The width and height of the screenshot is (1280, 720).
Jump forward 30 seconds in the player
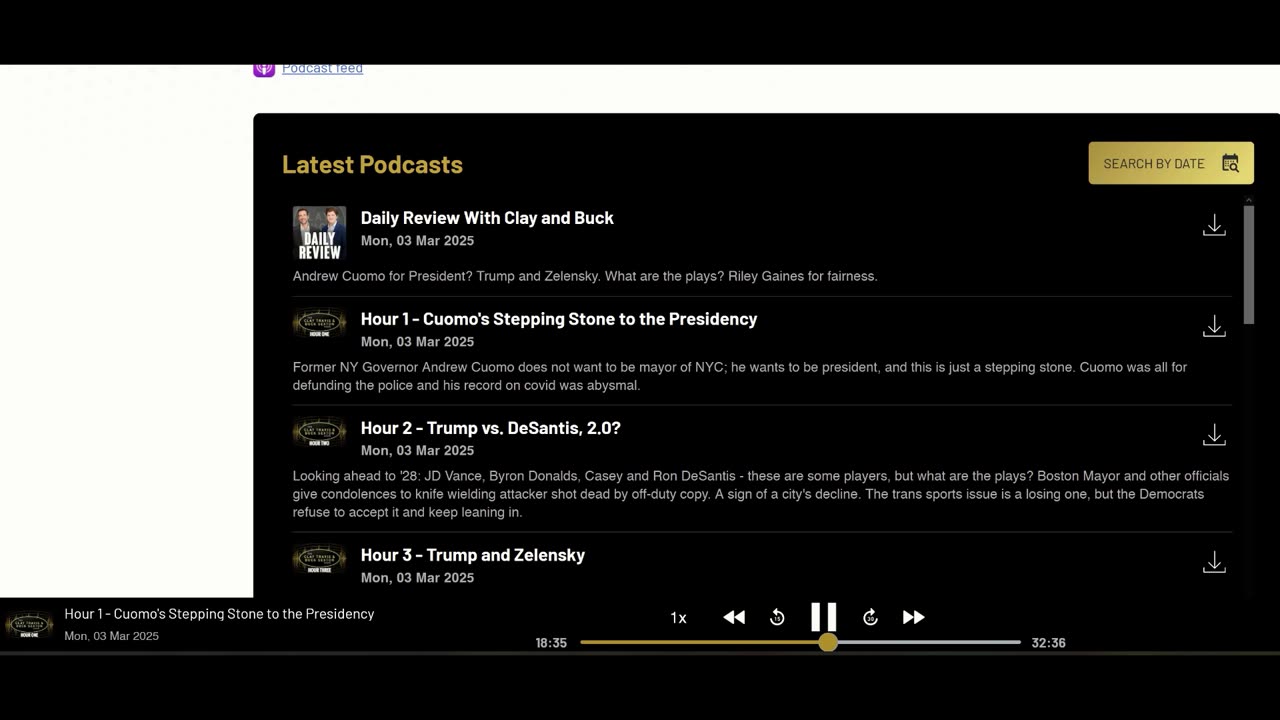pyautogui.click(x=870, y=617)
